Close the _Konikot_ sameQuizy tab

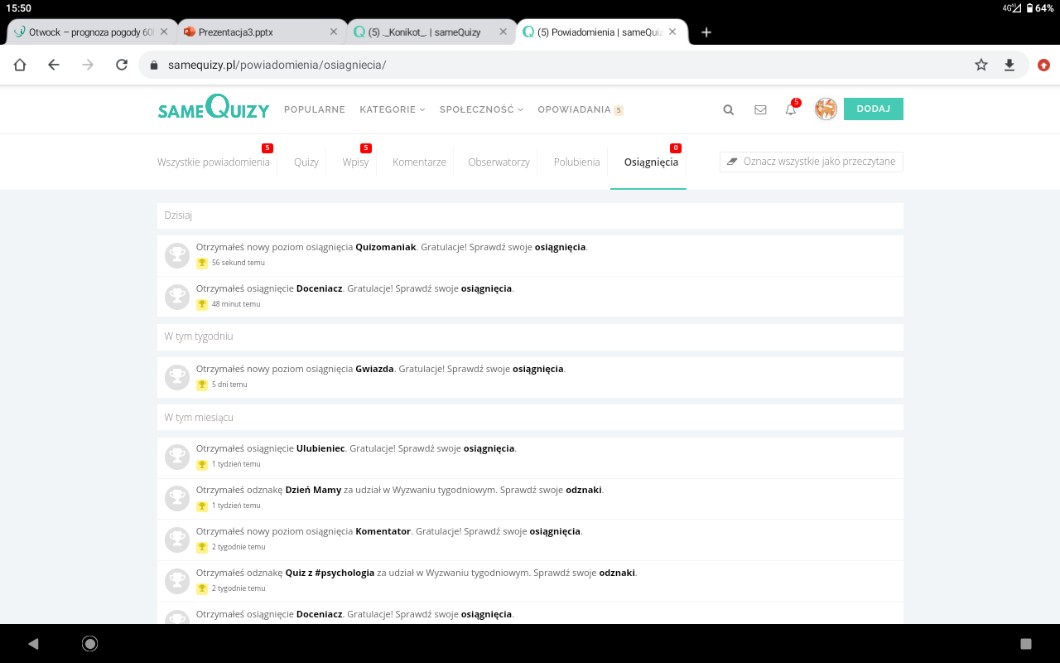pyautogui.click(x=503, y=32)
